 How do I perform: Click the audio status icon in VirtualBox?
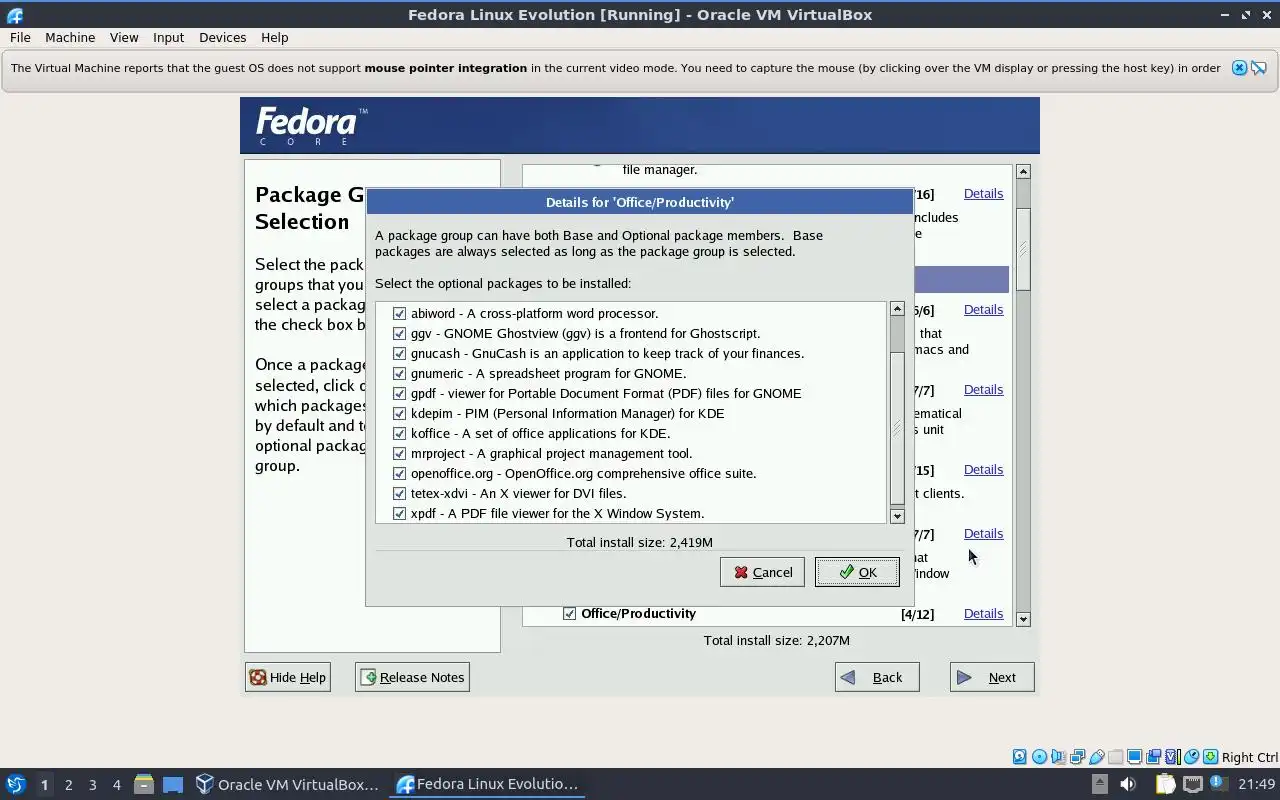tap(1058, 757)
